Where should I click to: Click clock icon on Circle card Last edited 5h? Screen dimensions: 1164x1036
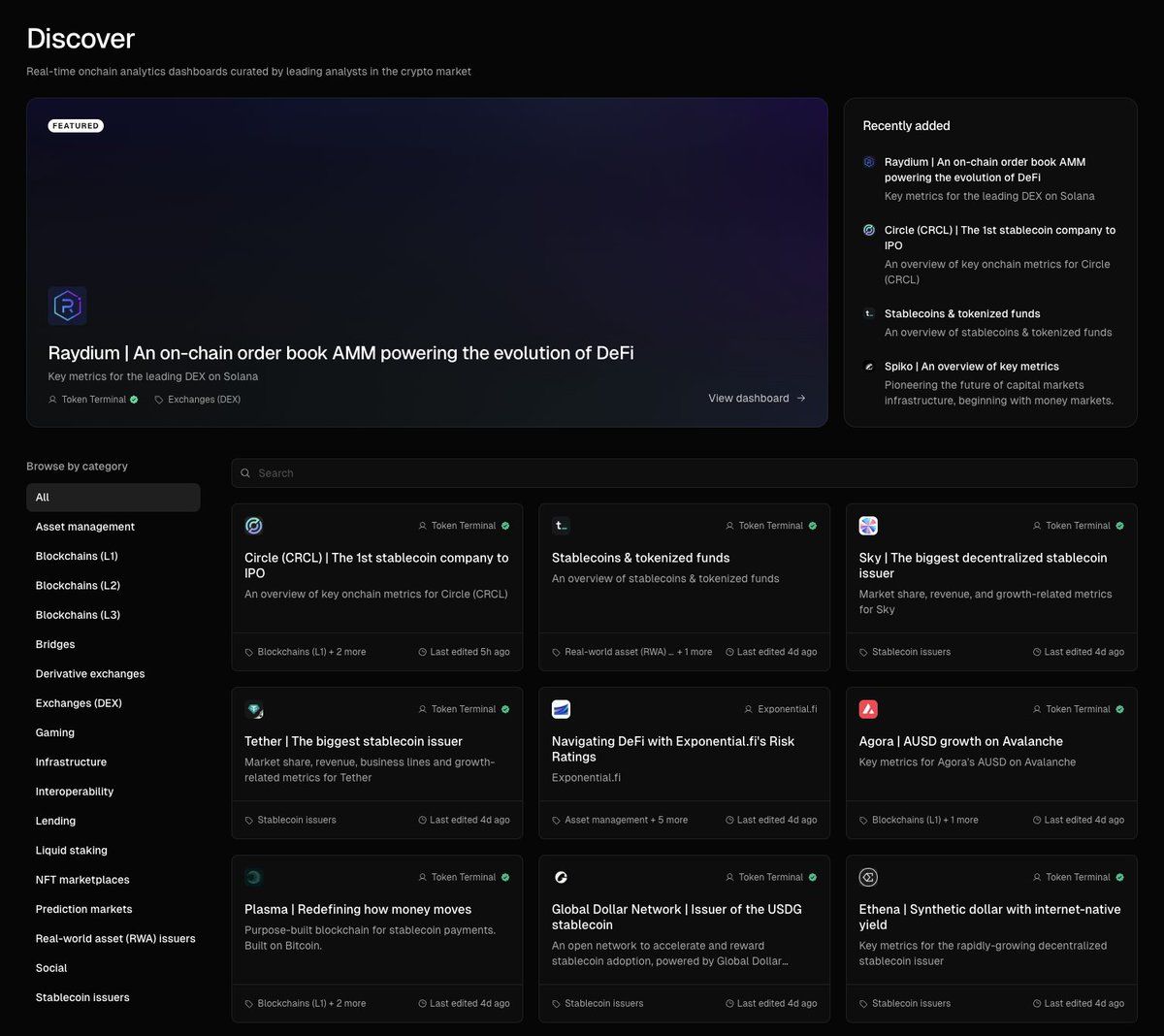[422, 652]
